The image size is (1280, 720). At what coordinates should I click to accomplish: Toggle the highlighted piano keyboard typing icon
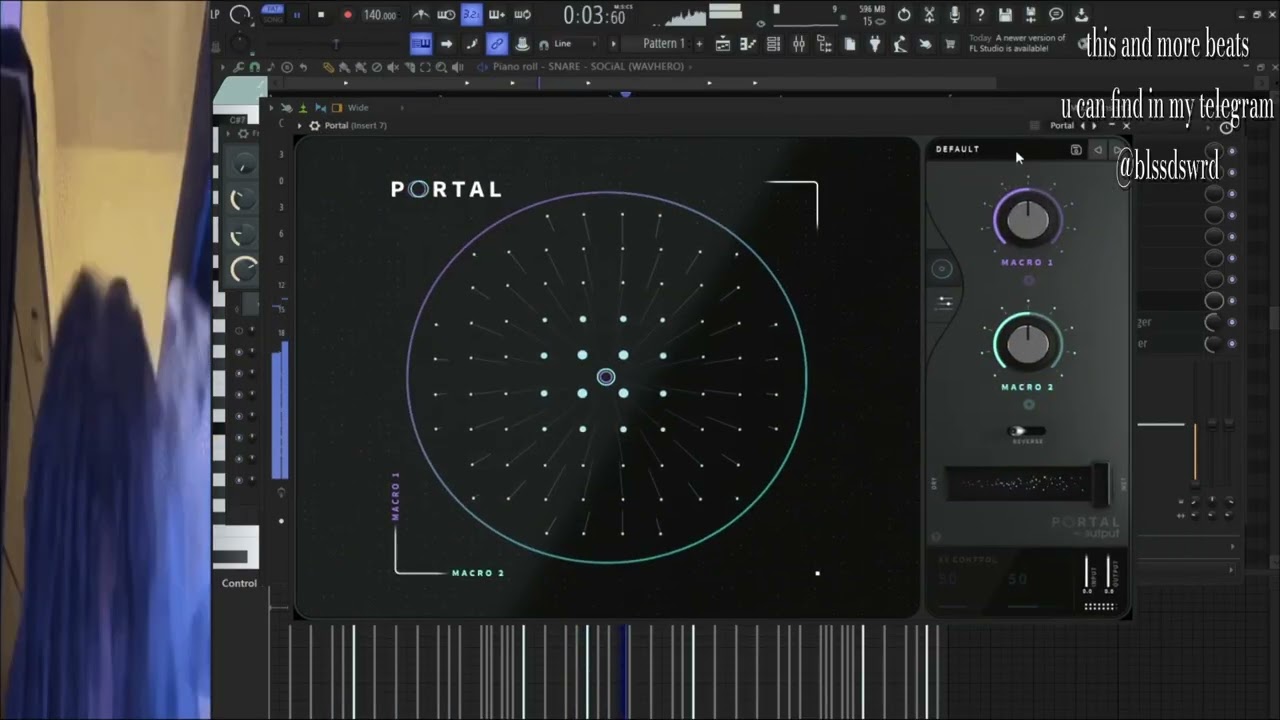[421, 44]
